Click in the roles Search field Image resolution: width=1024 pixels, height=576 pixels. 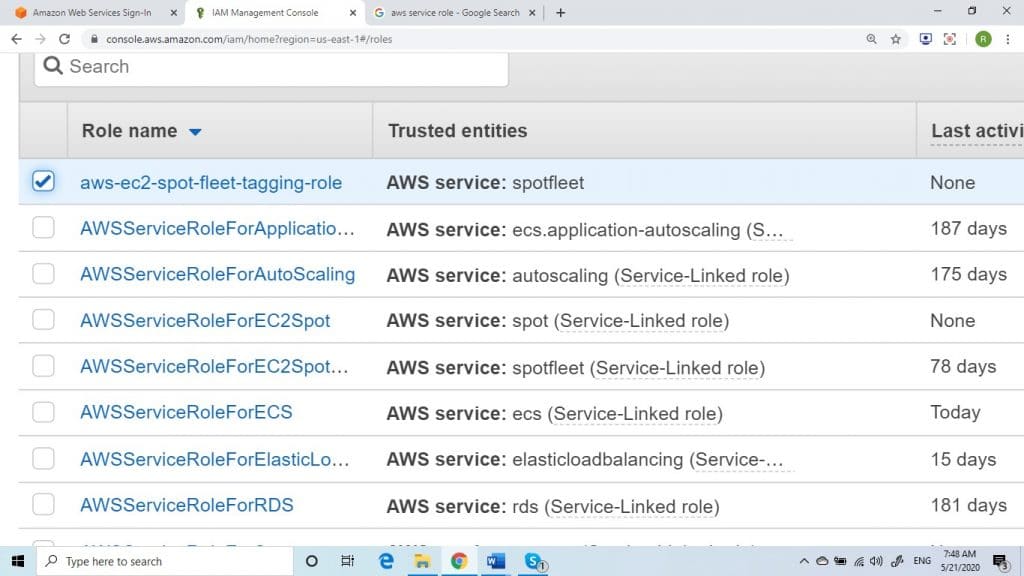(x=271, y=67)
